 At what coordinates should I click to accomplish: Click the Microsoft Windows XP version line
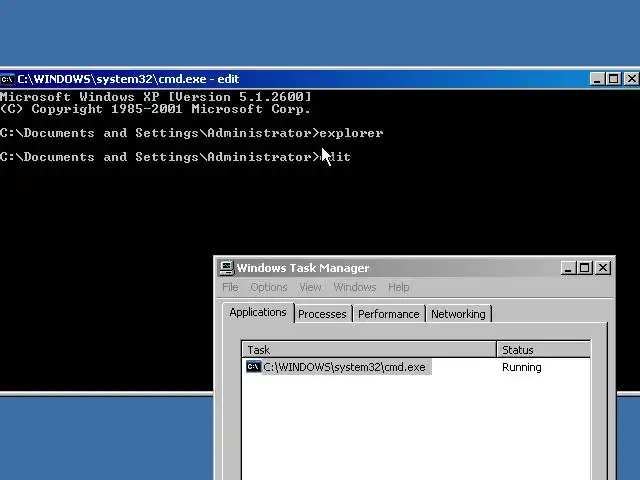(156, 97)
